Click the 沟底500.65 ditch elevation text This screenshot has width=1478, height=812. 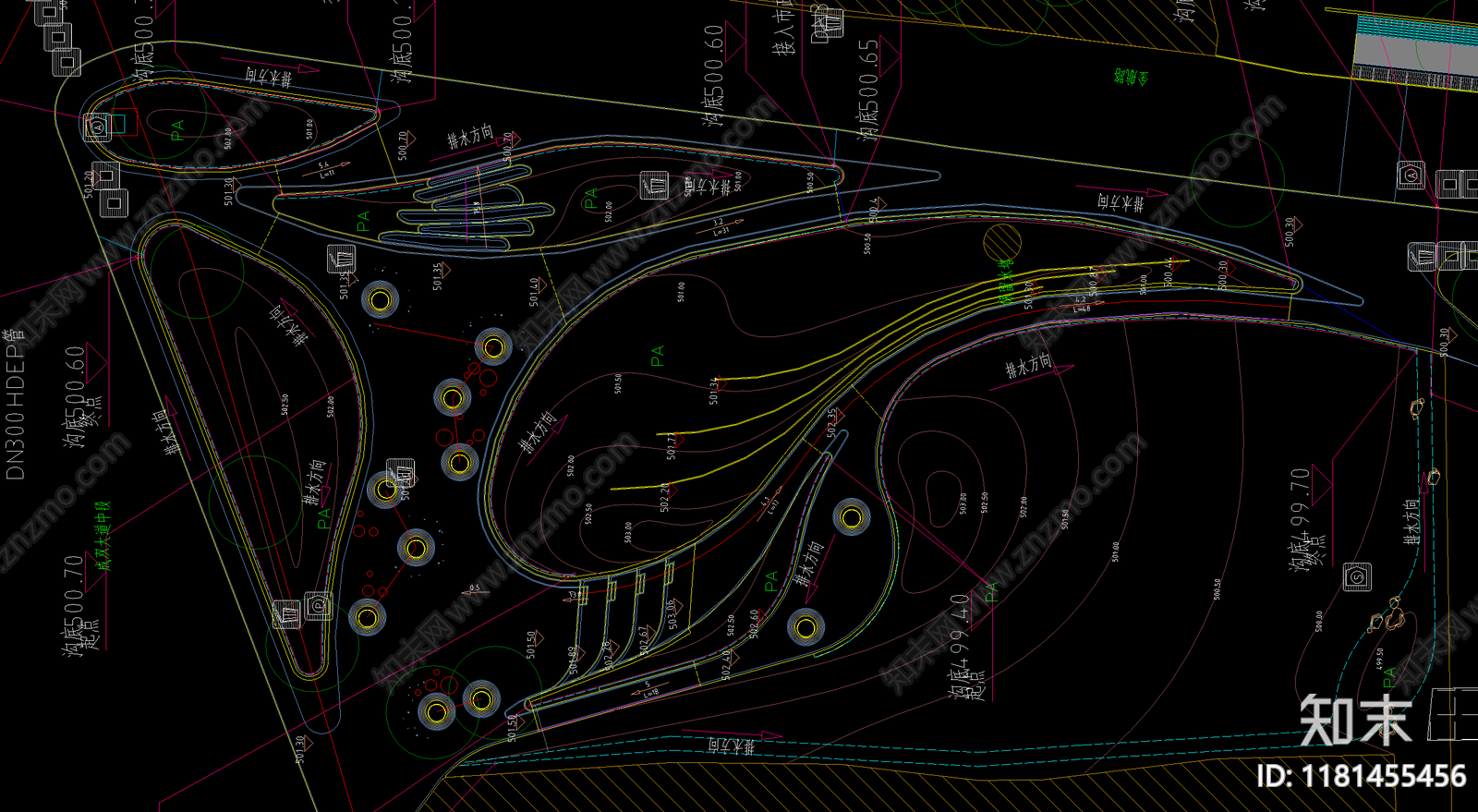tap(868, 90)
